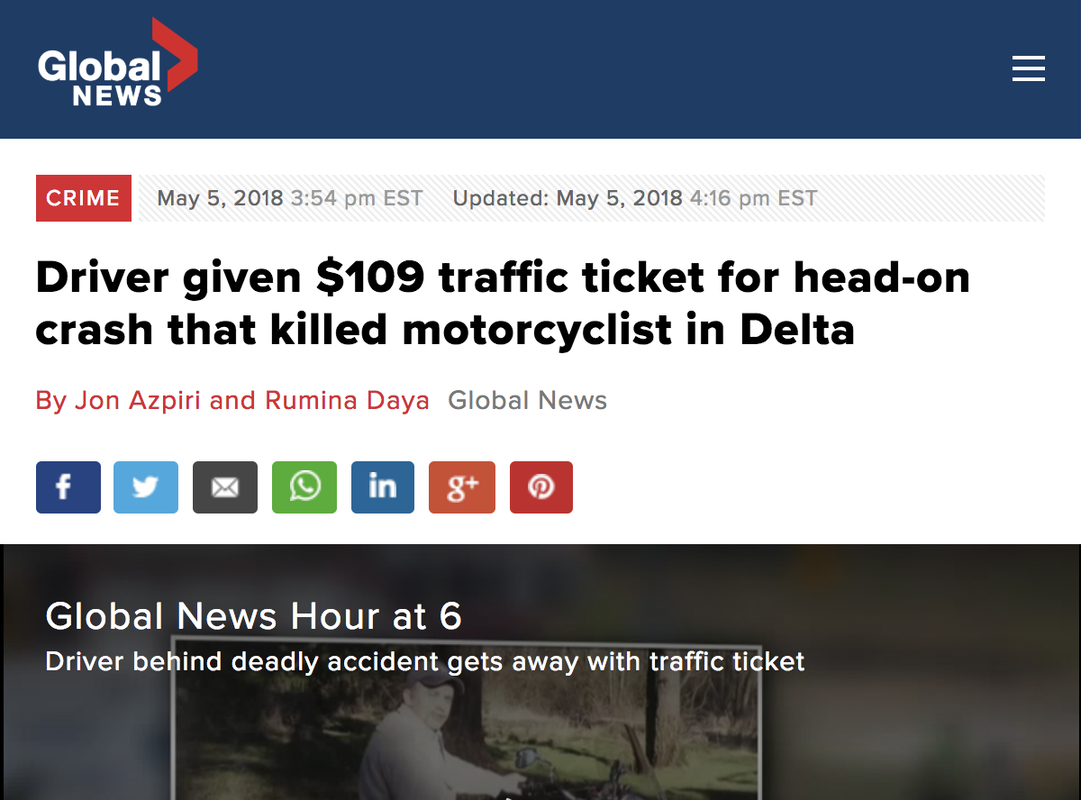Click the $109 traffic ticket headline

click(503, 303)
